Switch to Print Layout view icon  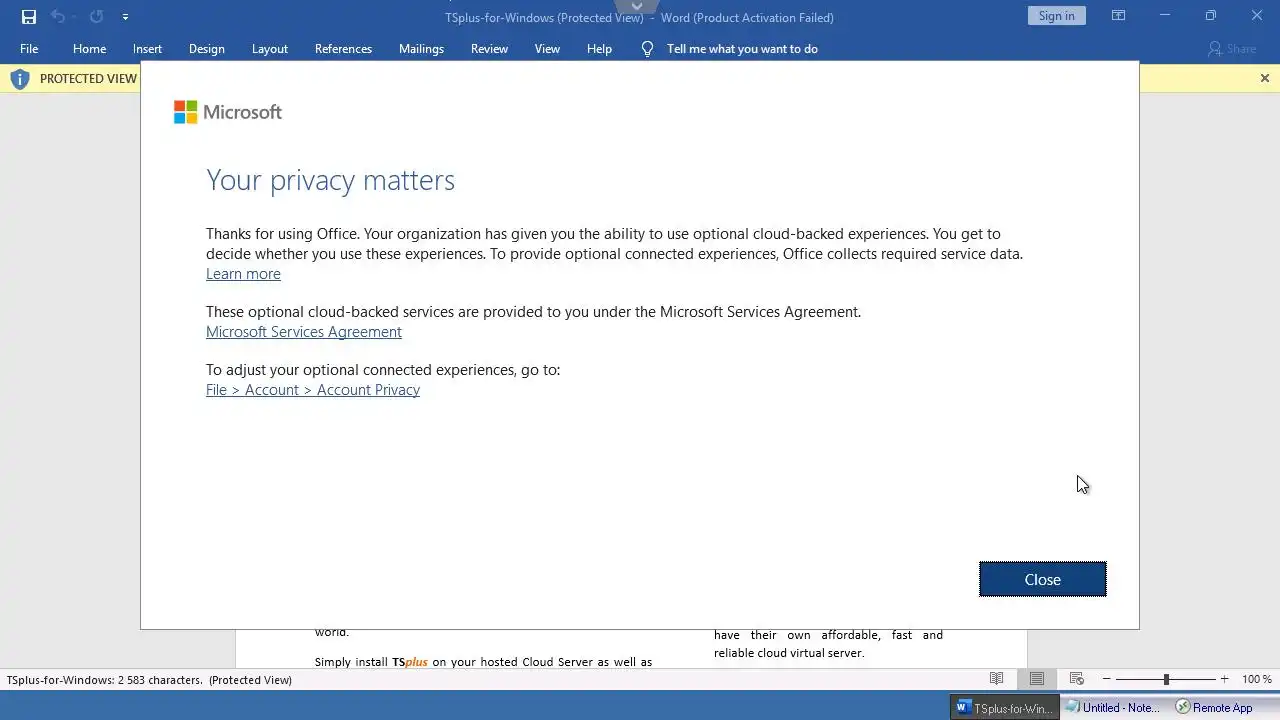(x=1037, y=679)
